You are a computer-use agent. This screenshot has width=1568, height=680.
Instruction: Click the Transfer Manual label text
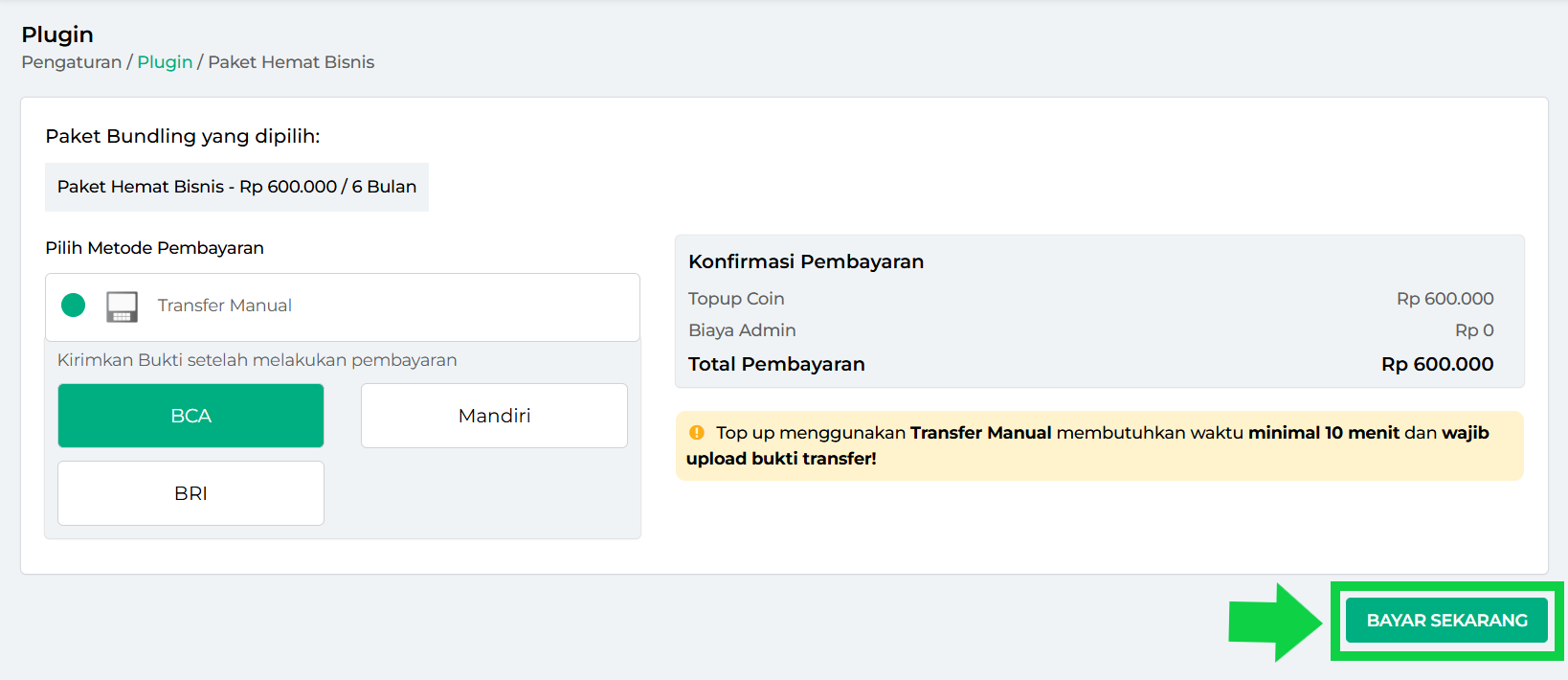click(225, 306)
